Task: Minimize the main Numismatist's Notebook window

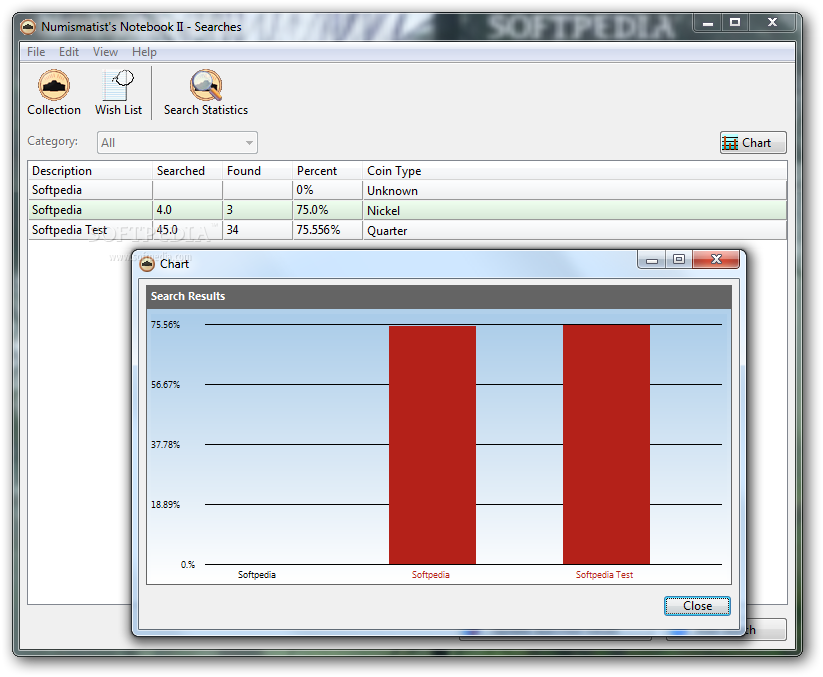Action: 708,23
